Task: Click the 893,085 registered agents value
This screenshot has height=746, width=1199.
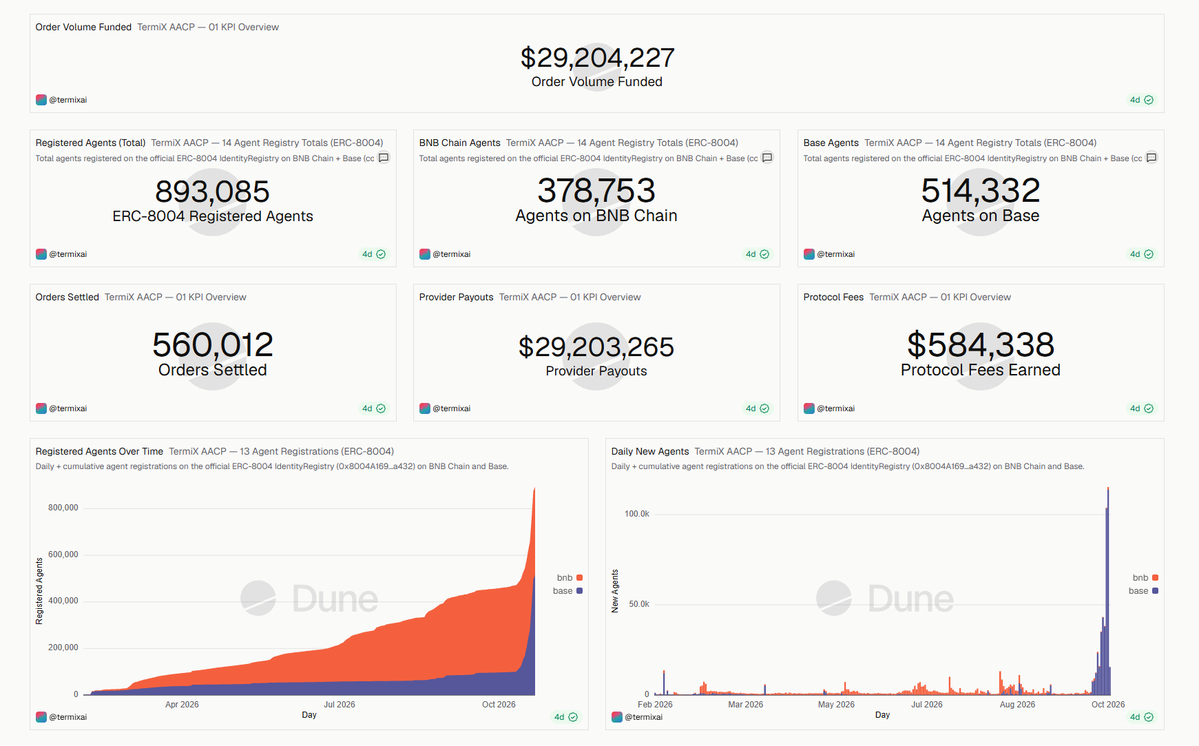Action: coord(213,191)
